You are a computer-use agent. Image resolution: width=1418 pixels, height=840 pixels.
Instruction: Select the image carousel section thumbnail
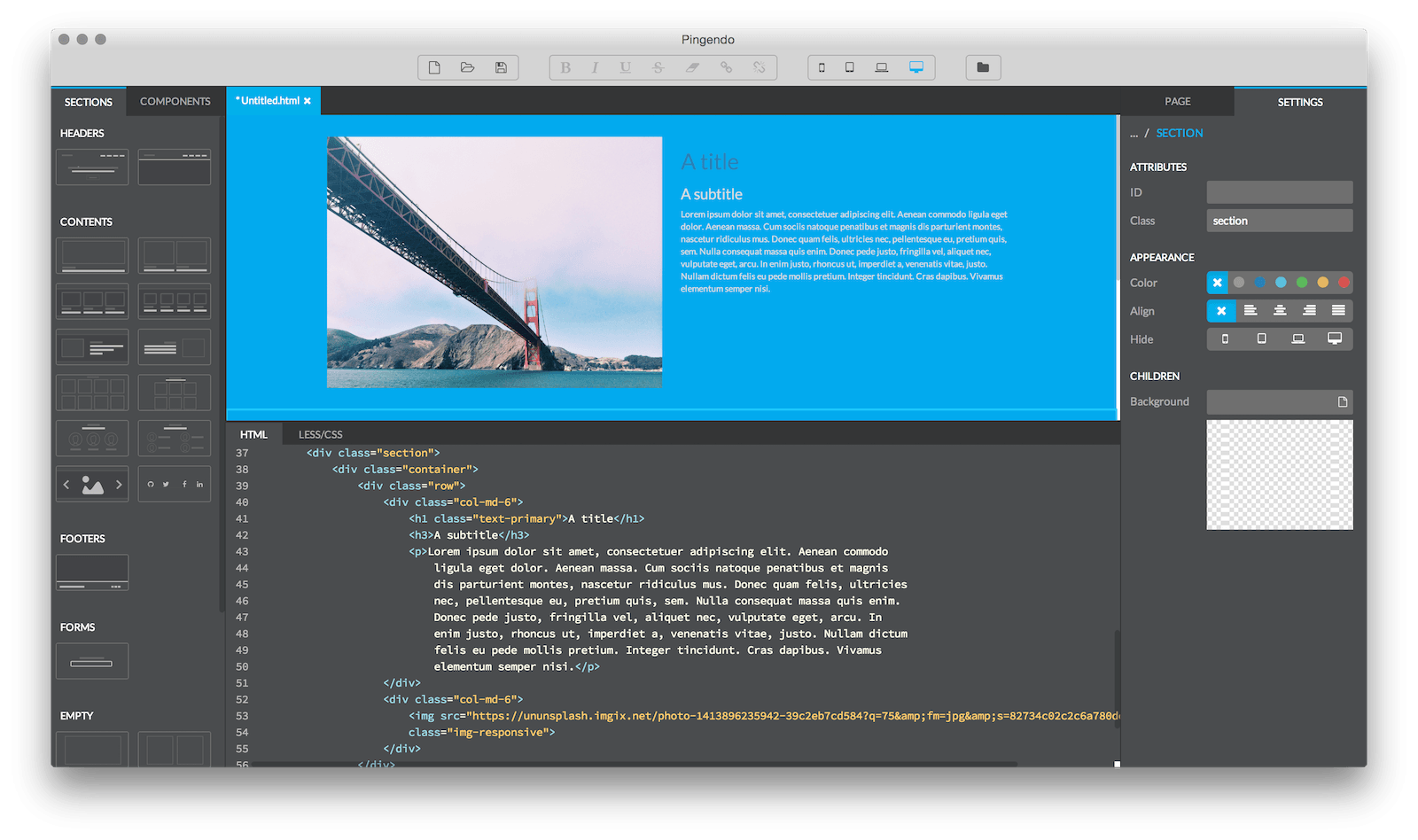pos(92,485)
